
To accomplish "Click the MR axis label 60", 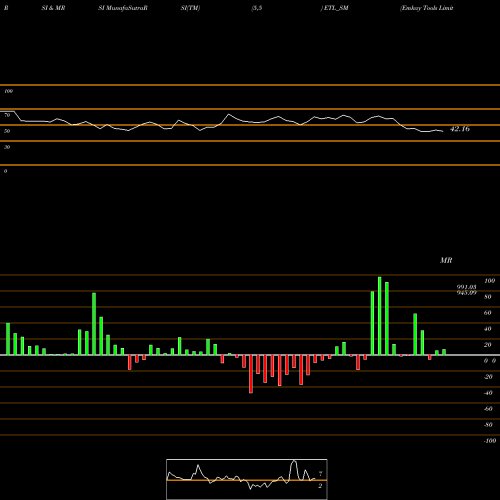I will click(x=488, y=313).
